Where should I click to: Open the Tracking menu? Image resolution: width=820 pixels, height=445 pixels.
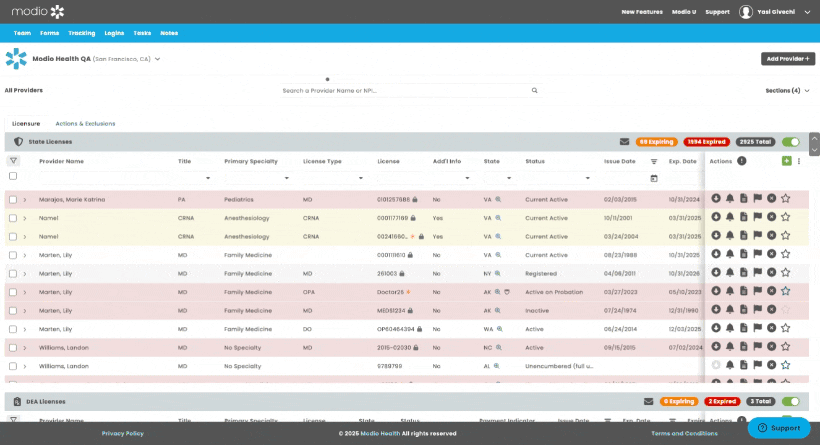point(82,33)
